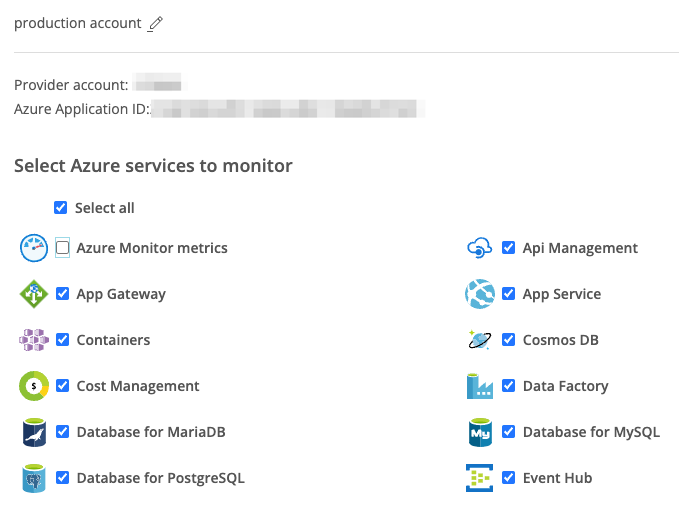Click the Database for MySQL label
The image size is (679, 506).
tap(591, 432)
